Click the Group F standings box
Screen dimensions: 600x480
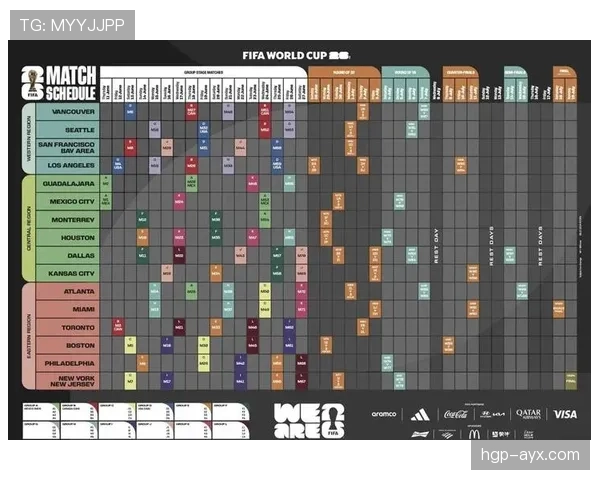tap(231, 412)
